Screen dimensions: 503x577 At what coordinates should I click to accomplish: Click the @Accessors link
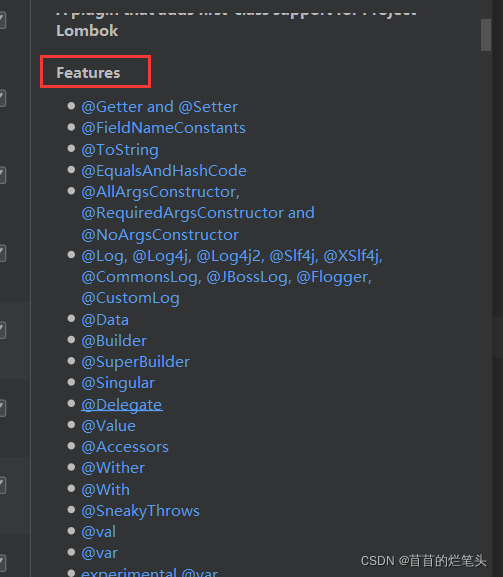125,447
